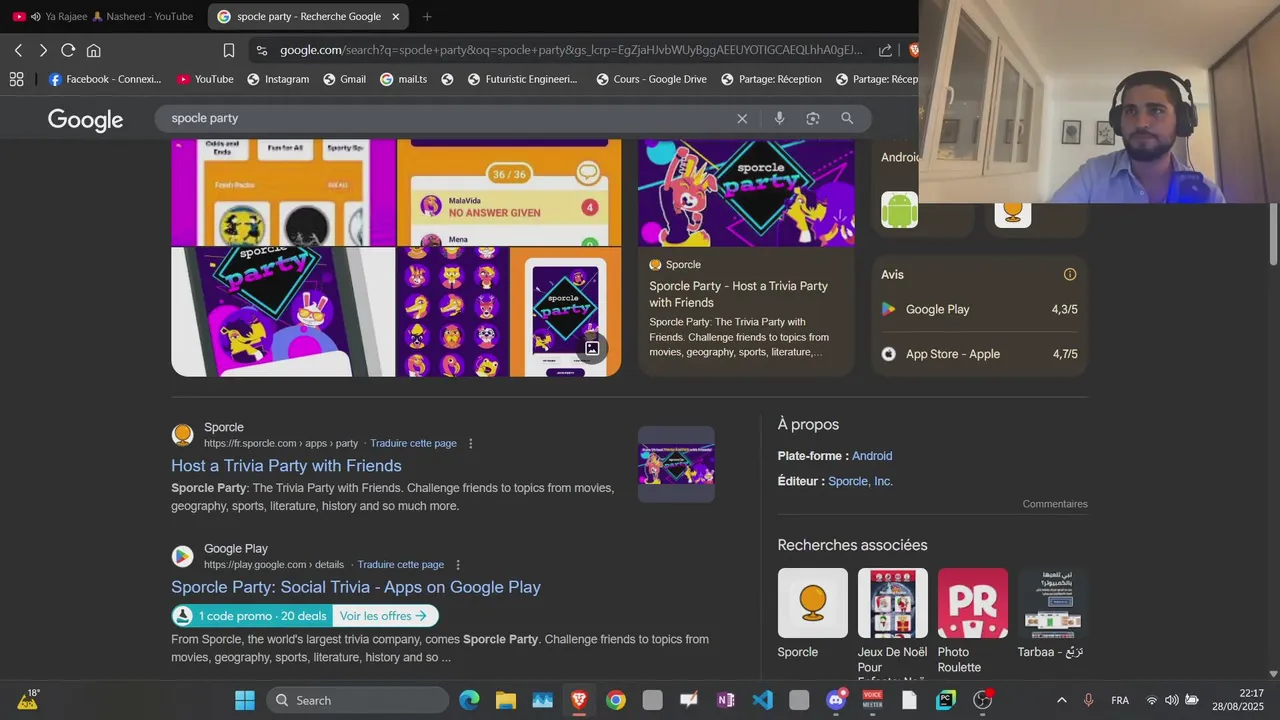1280x720 pixels.
Task: Open Google Lens image search
Action: tap(813, 118)
